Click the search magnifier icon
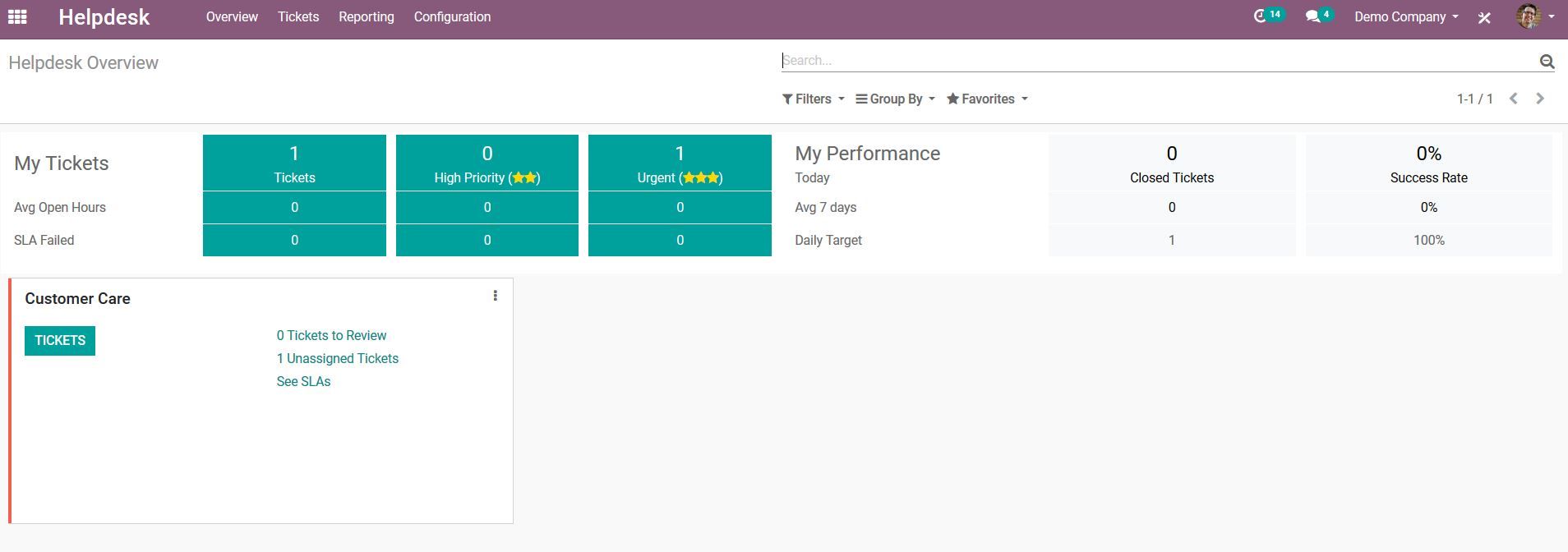Viewport: 1568px width, 552px height. pos(1547,61)
